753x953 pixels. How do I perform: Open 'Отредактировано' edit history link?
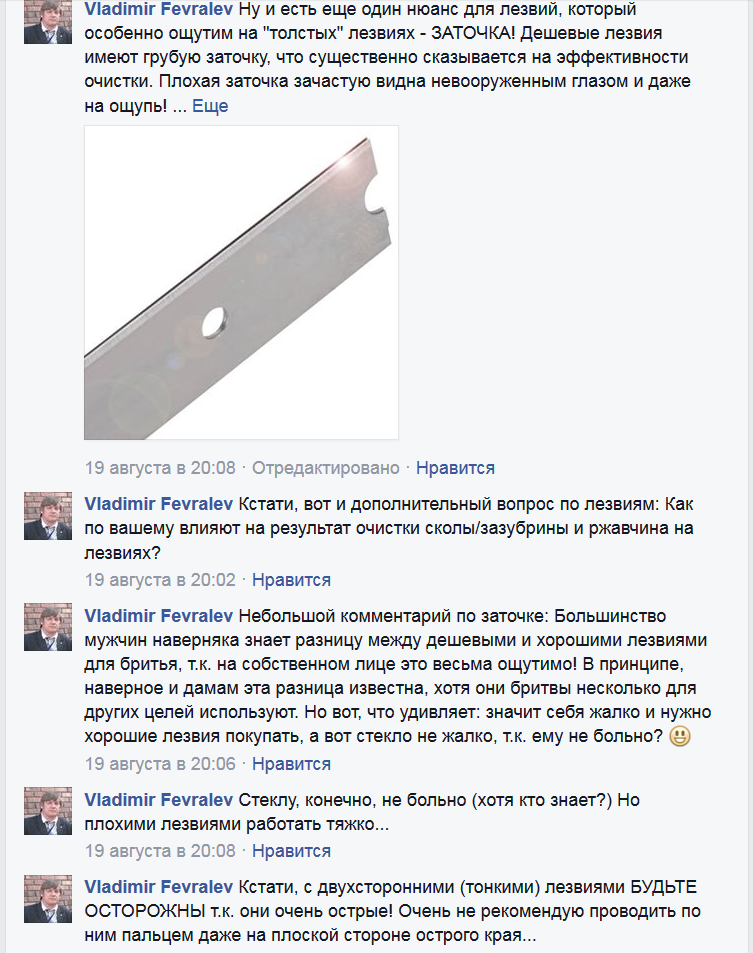coord(326,468)
